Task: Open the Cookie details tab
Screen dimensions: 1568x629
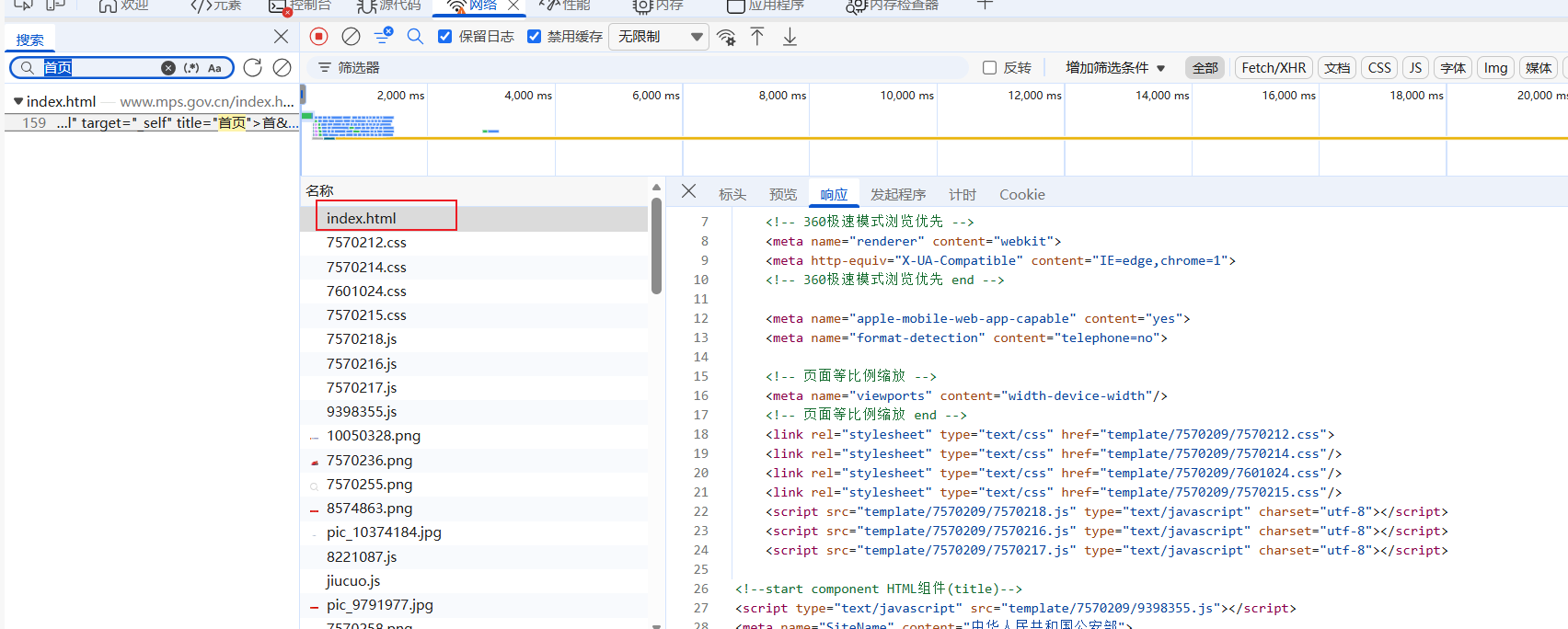Action: (x=1022, y=194)
